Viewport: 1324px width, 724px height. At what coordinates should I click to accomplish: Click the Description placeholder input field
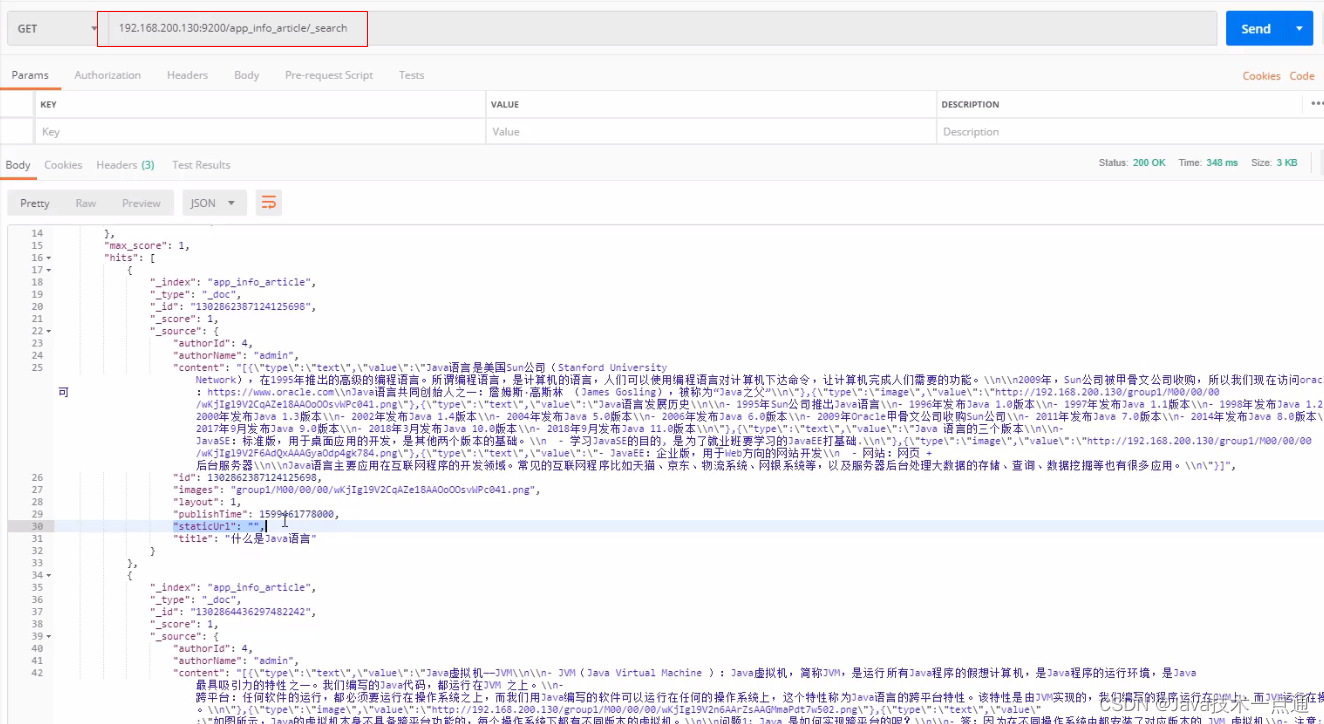[1129, 131]
